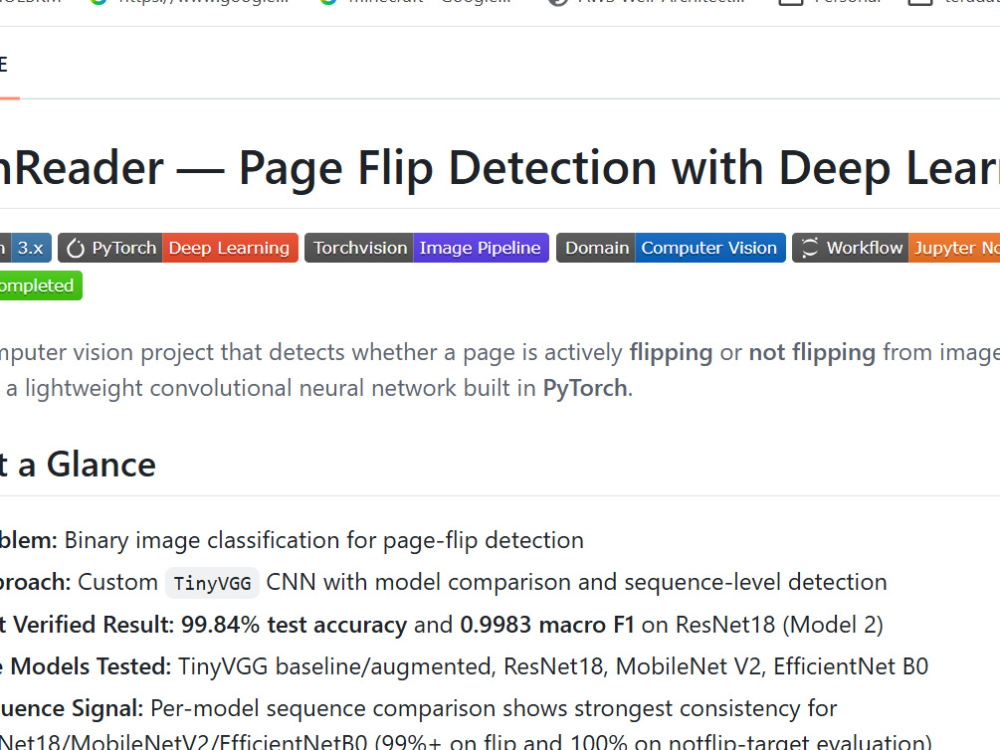Open the Domain Computer Vision badge
The height and width of the screenshot is (750, 1000).
(671, 248)
